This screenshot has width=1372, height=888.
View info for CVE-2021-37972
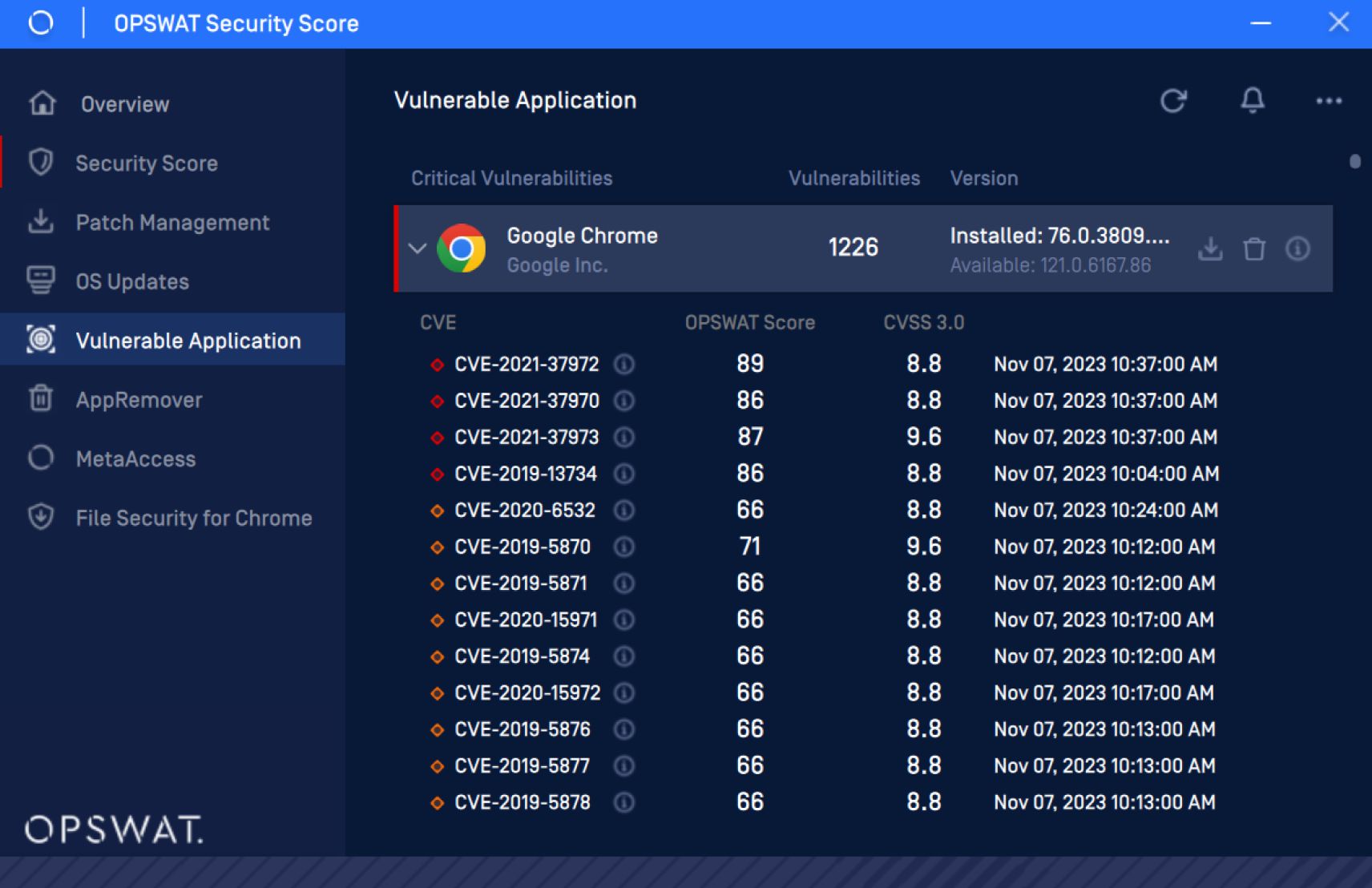pyautogui.click(x=624, y=365)
